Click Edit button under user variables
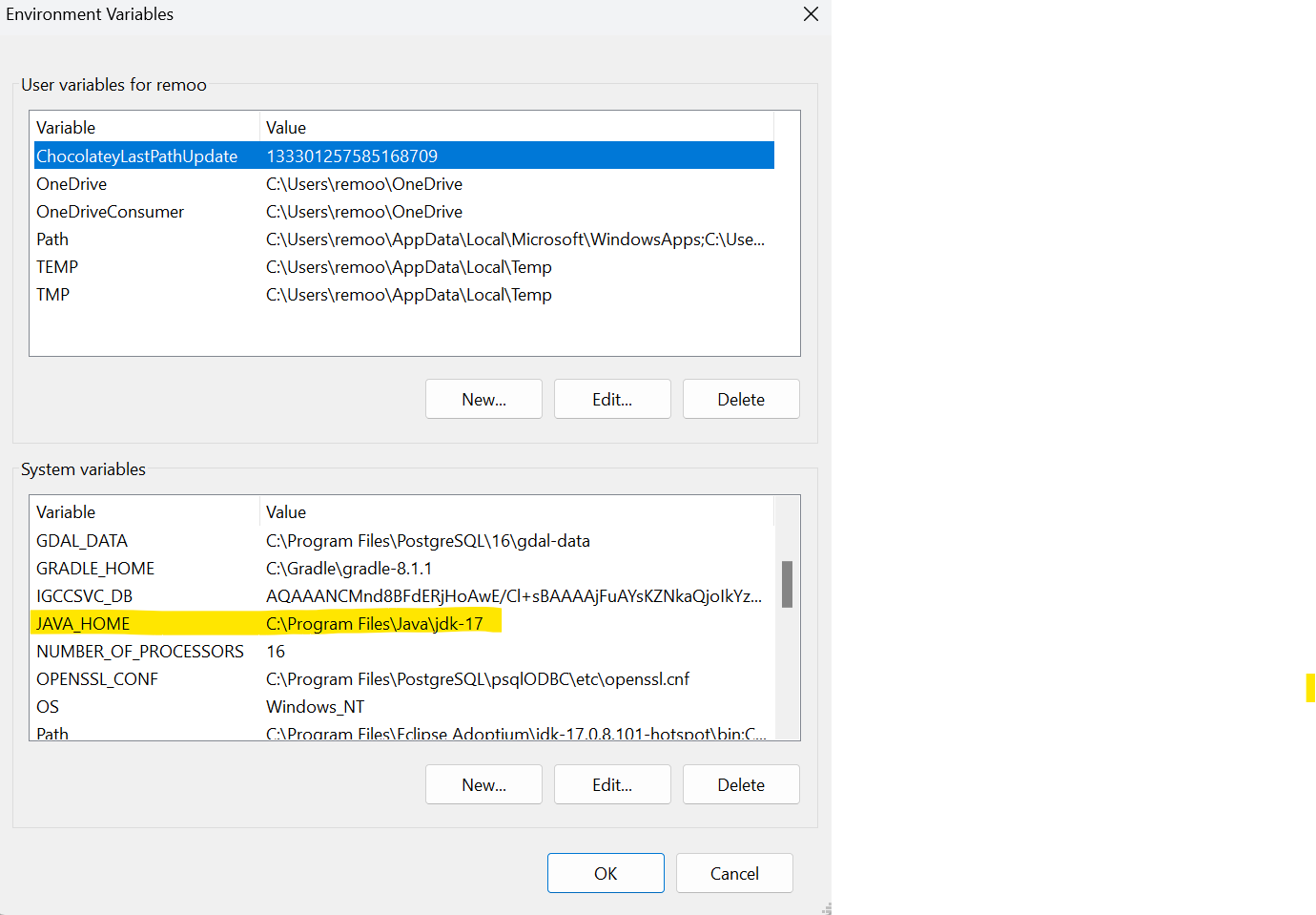Screen dimensions: 1316x915 click(x=612, y=399)
